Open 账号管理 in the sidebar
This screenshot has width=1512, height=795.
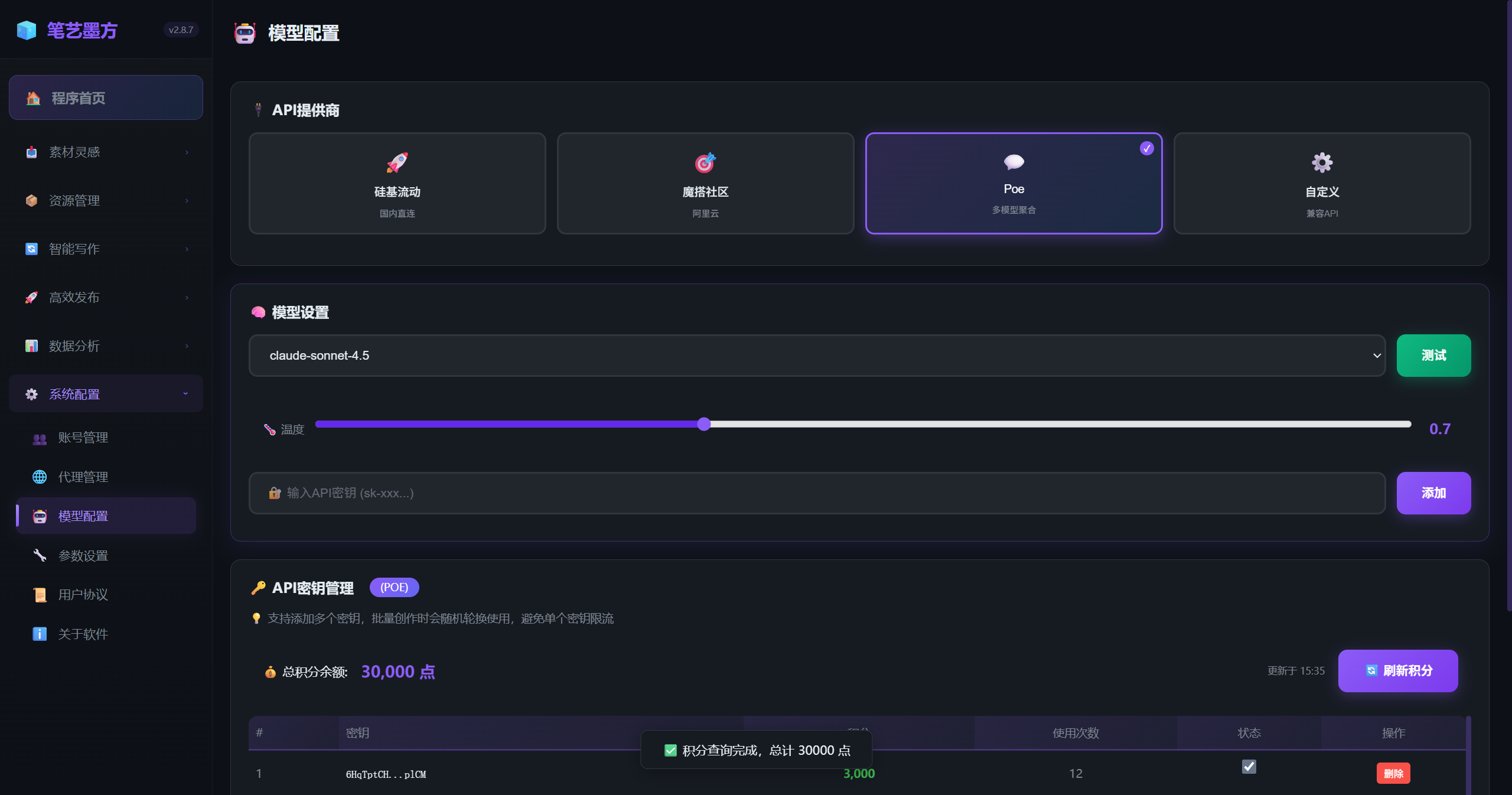click(83, 438)
